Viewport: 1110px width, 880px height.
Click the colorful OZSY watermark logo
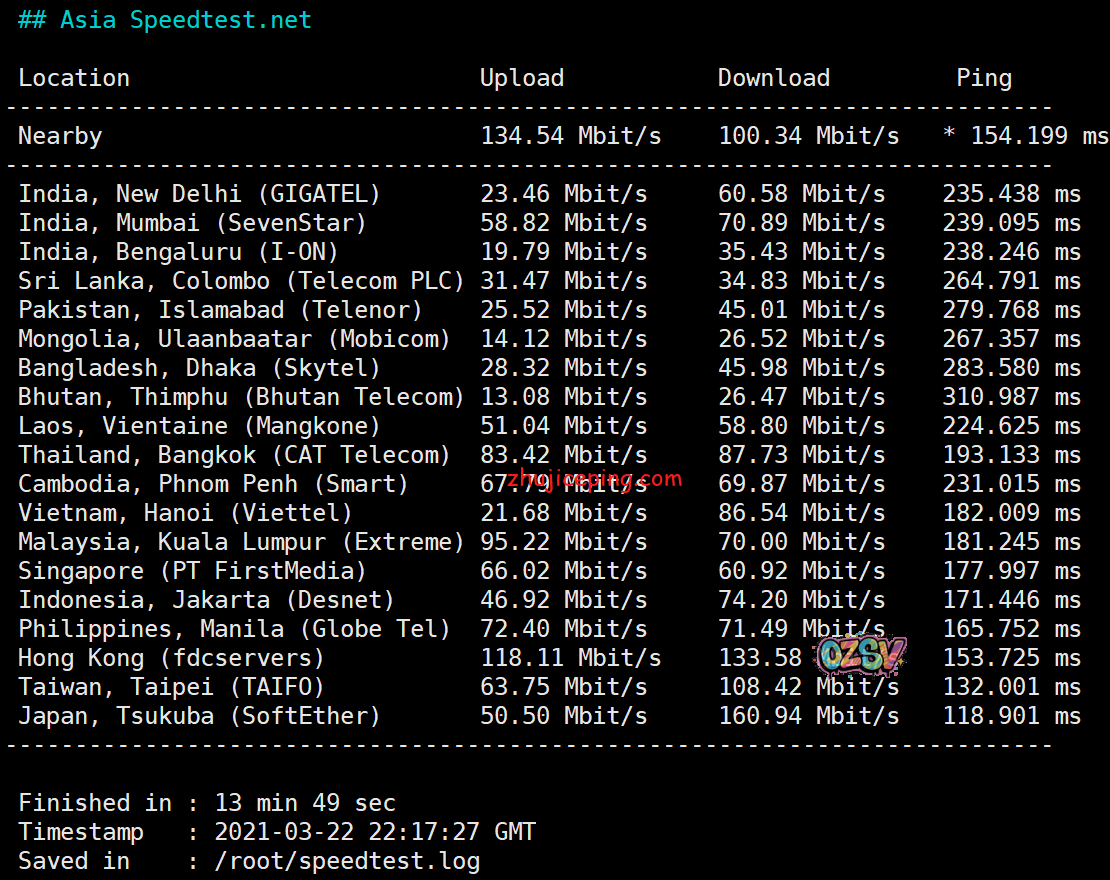pos(861,656)
